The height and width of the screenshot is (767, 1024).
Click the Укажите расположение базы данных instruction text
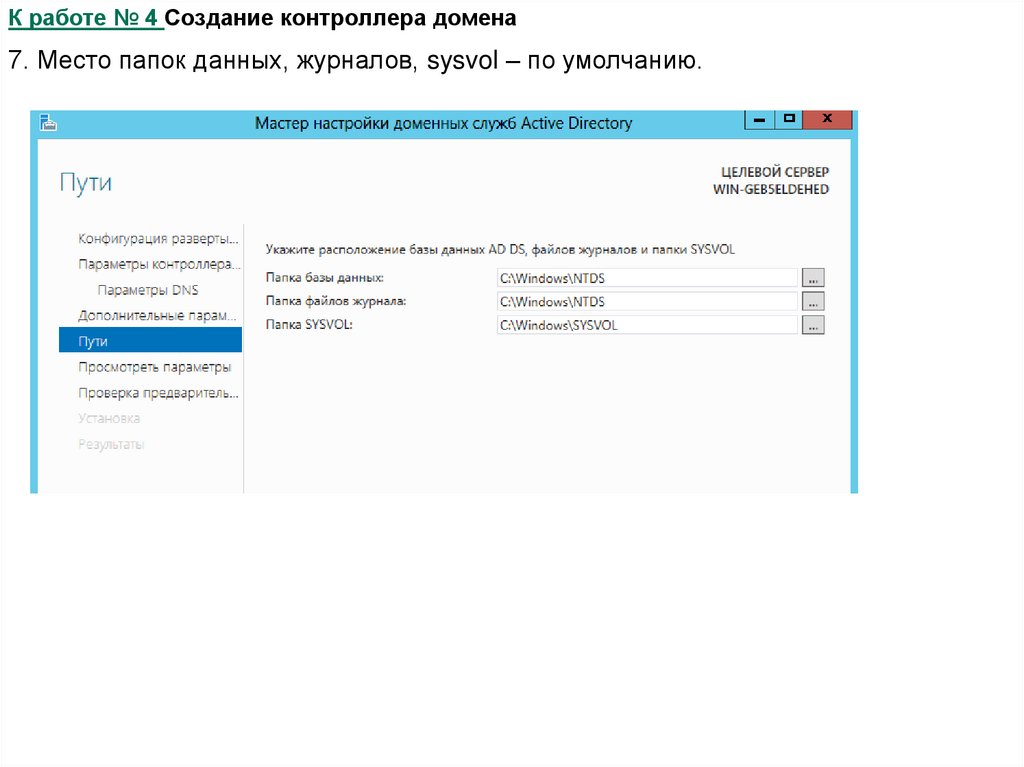click(500, 250)
